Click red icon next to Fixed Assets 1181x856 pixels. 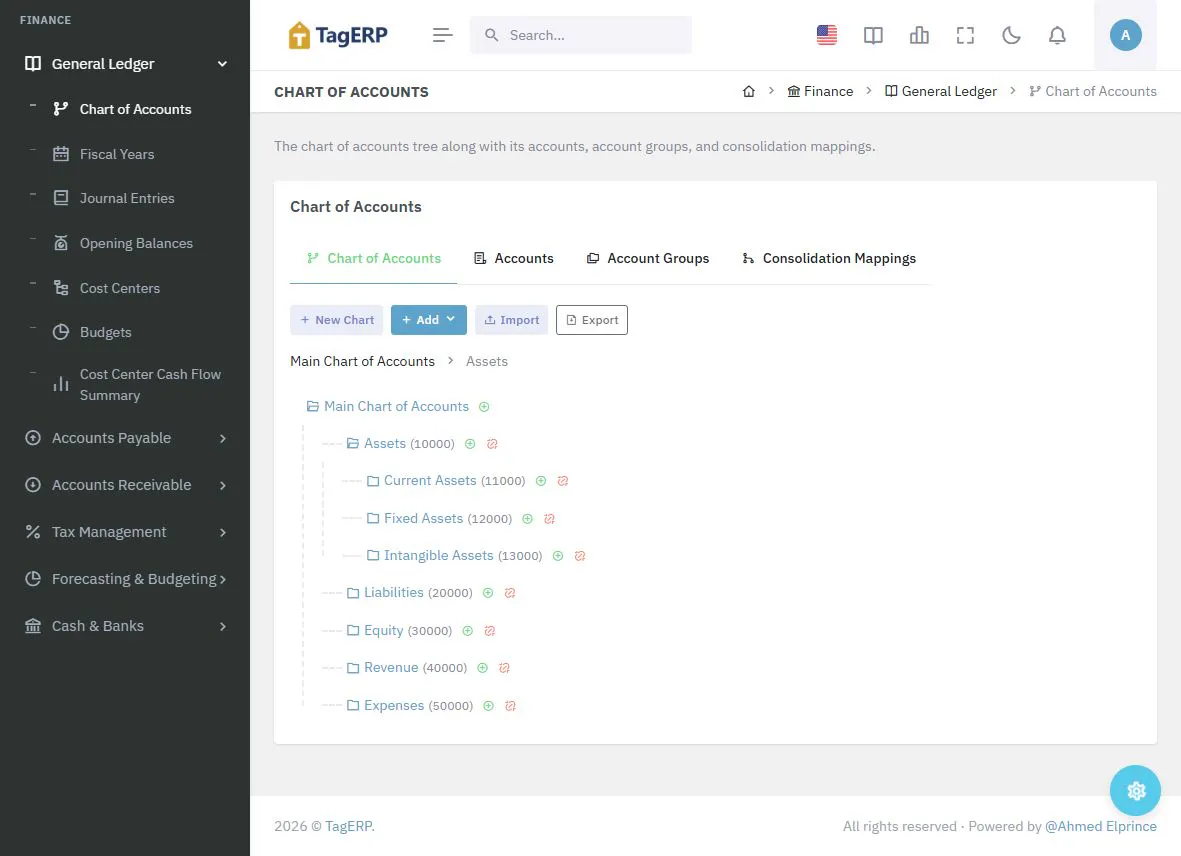(549, 519)
